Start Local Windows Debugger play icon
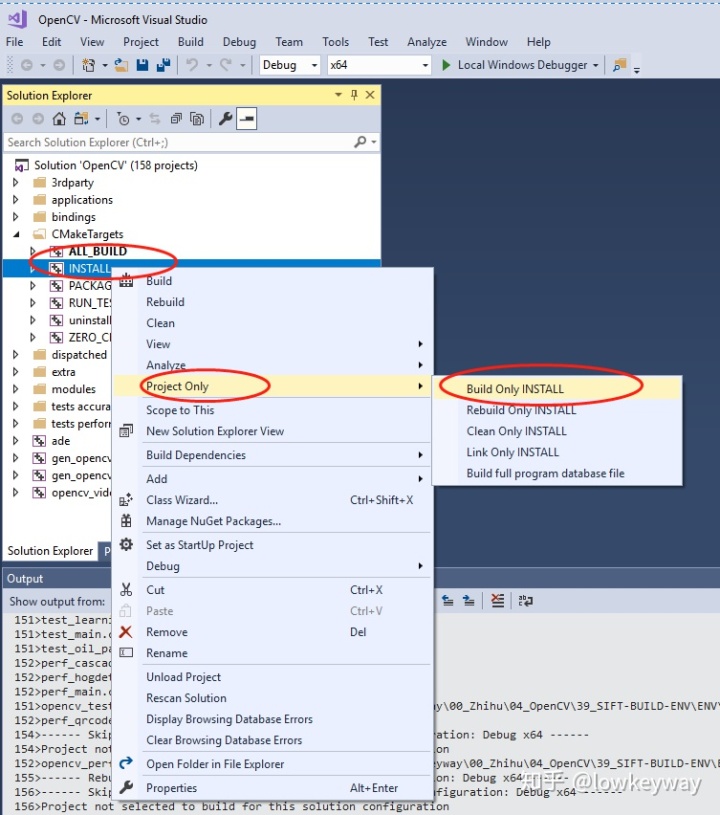The width and height of the screenshot is (720, 815). [x=446, y=65]
